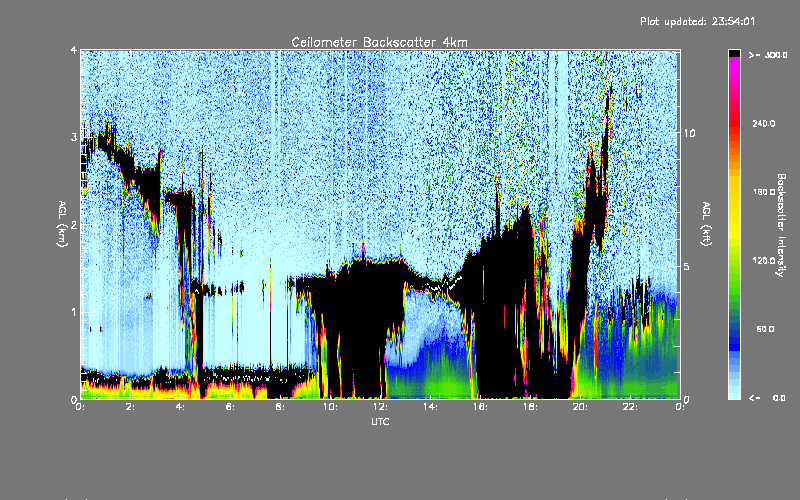The width and height of the screenshot is (800, 500).
Task: Click the '2:' UTC time tick
Action: 130,407
